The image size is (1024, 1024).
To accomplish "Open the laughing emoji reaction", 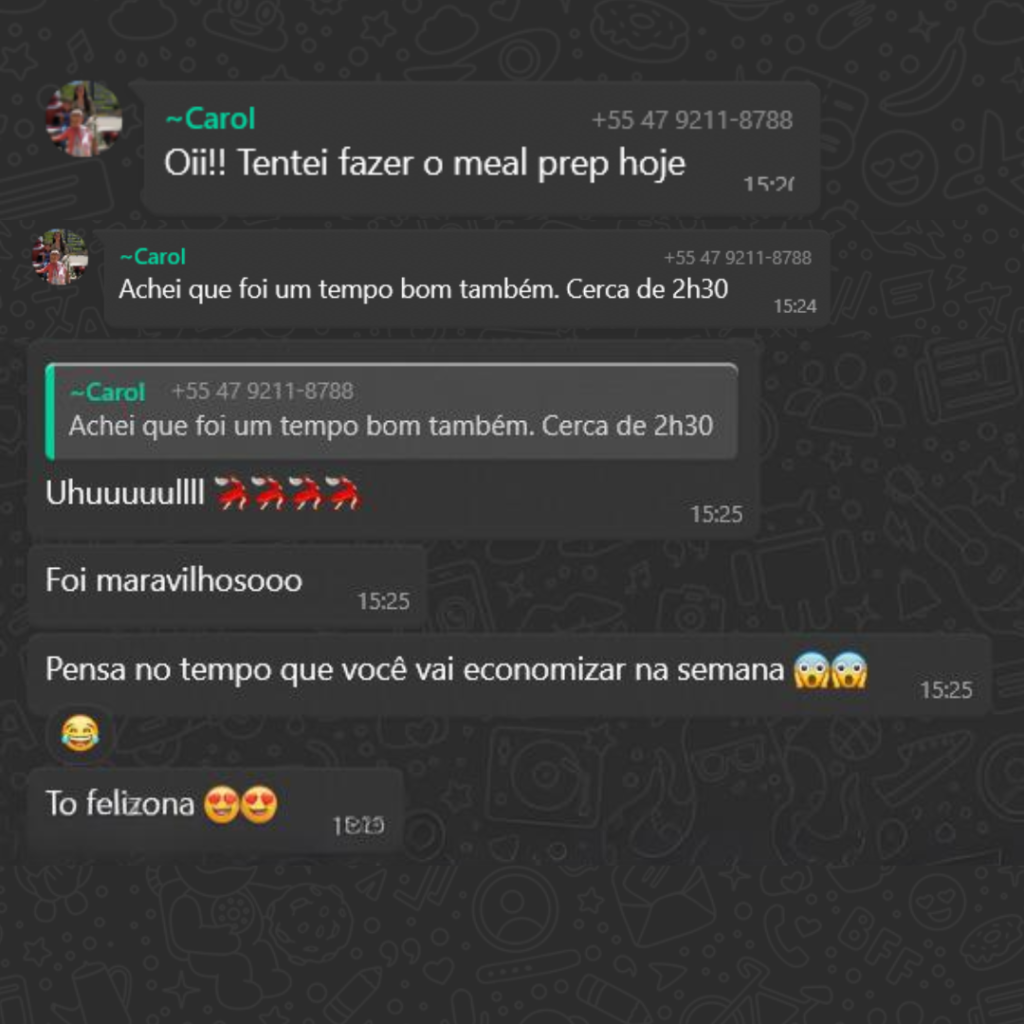I will tap(80, 733).
